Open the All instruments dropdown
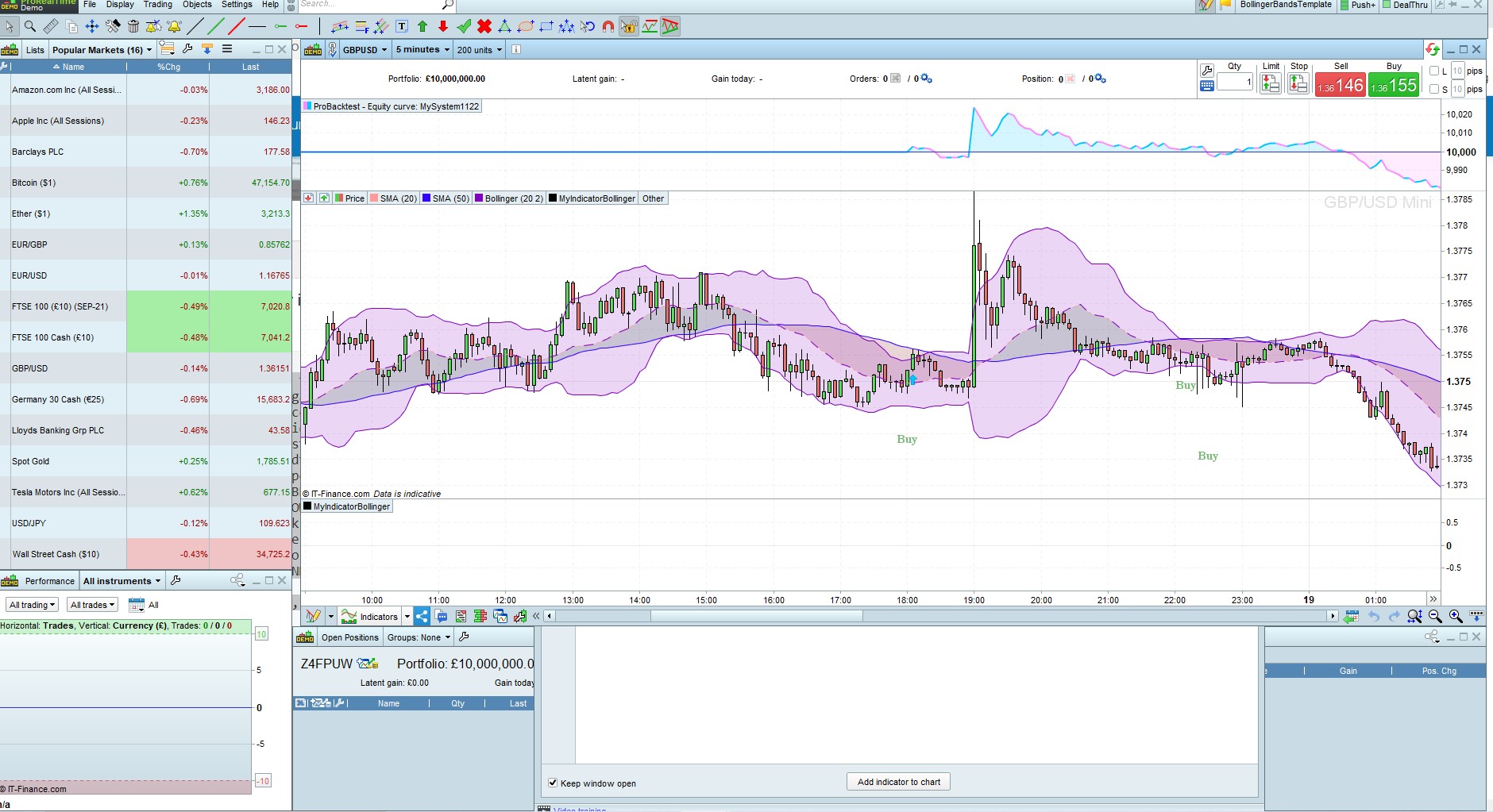The image size is (1493, 812). (122, 581)
